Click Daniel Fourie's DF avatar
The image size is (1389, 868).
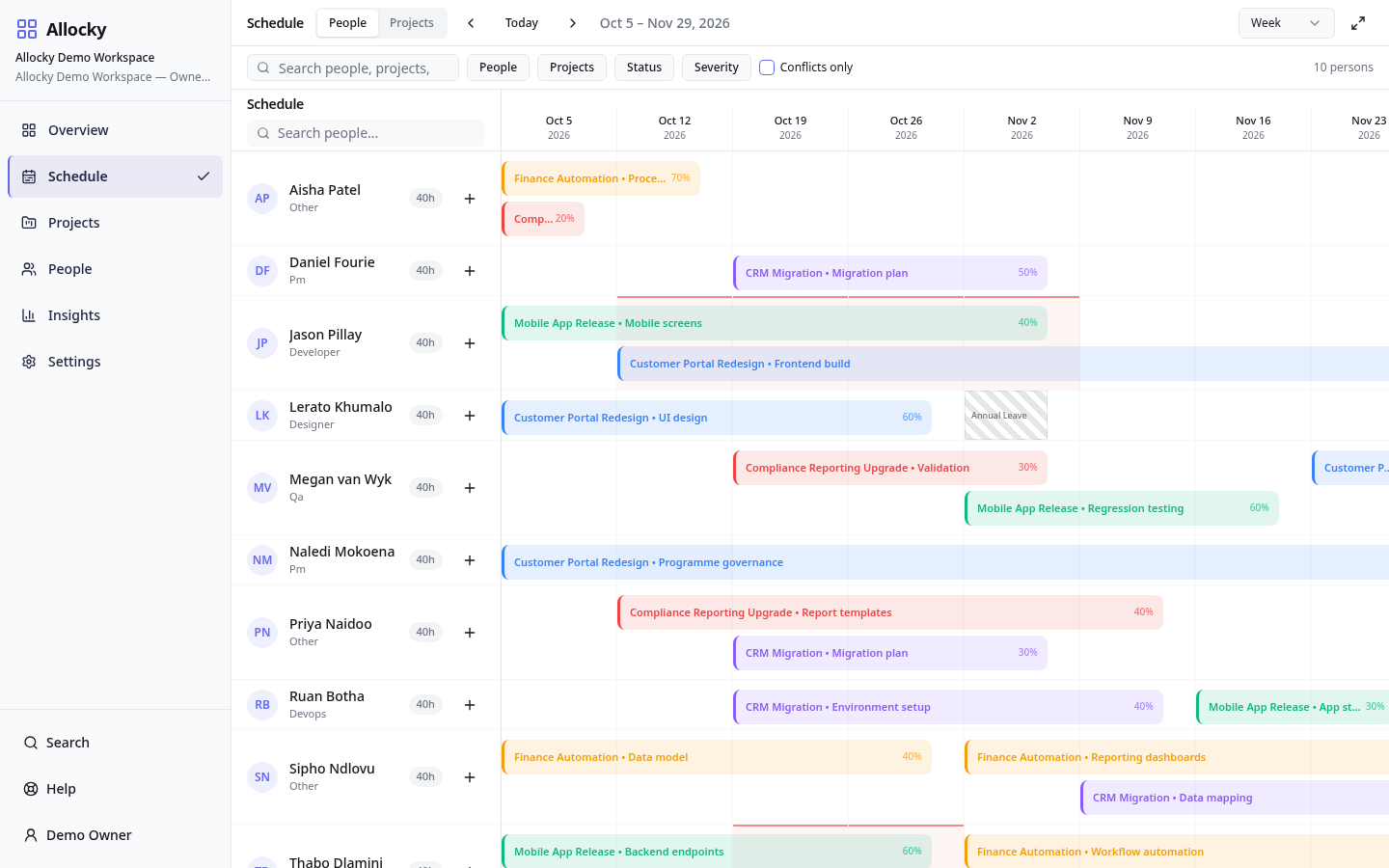point(262,271)
